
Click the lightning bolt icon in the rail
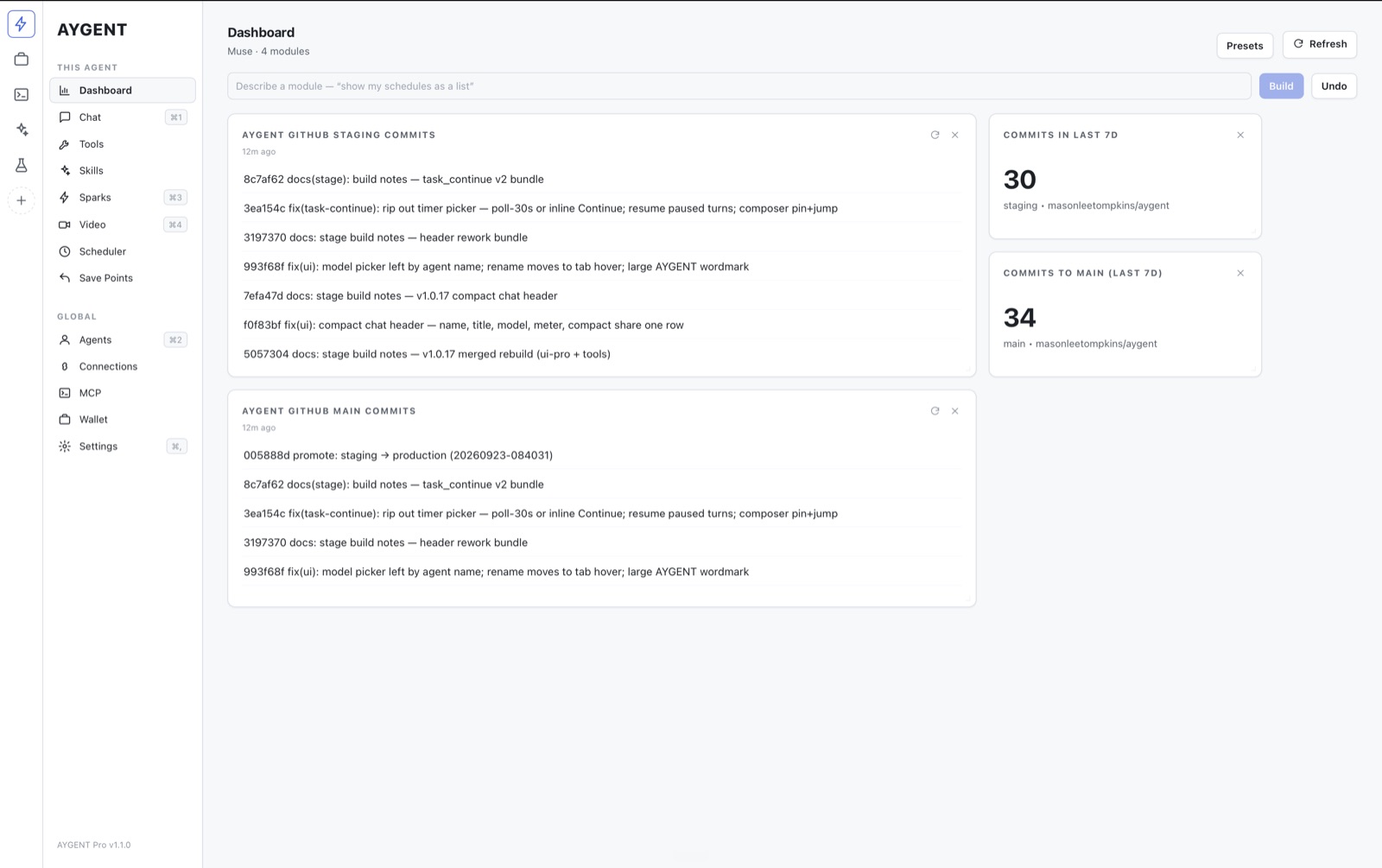(x=21, y=24)
